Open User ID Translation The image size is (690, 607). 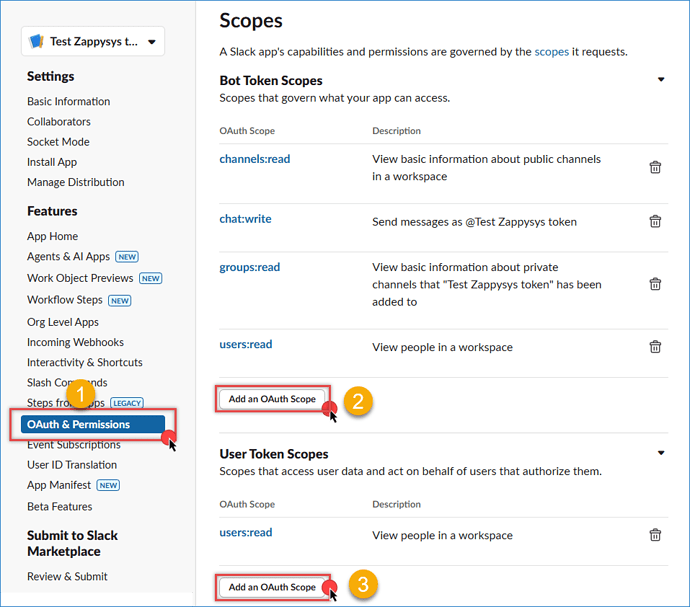click(72, 465)
